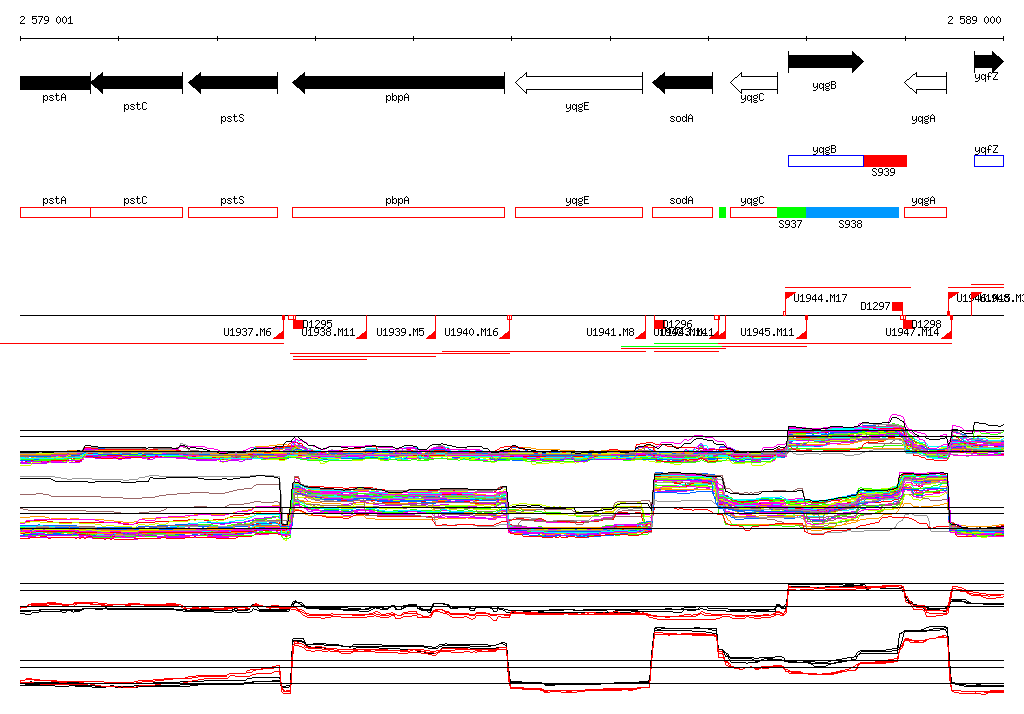Viewport: 1024px width, 714px height.
Task: Click the red-outlined pstA box
Action: coord(56,212)
